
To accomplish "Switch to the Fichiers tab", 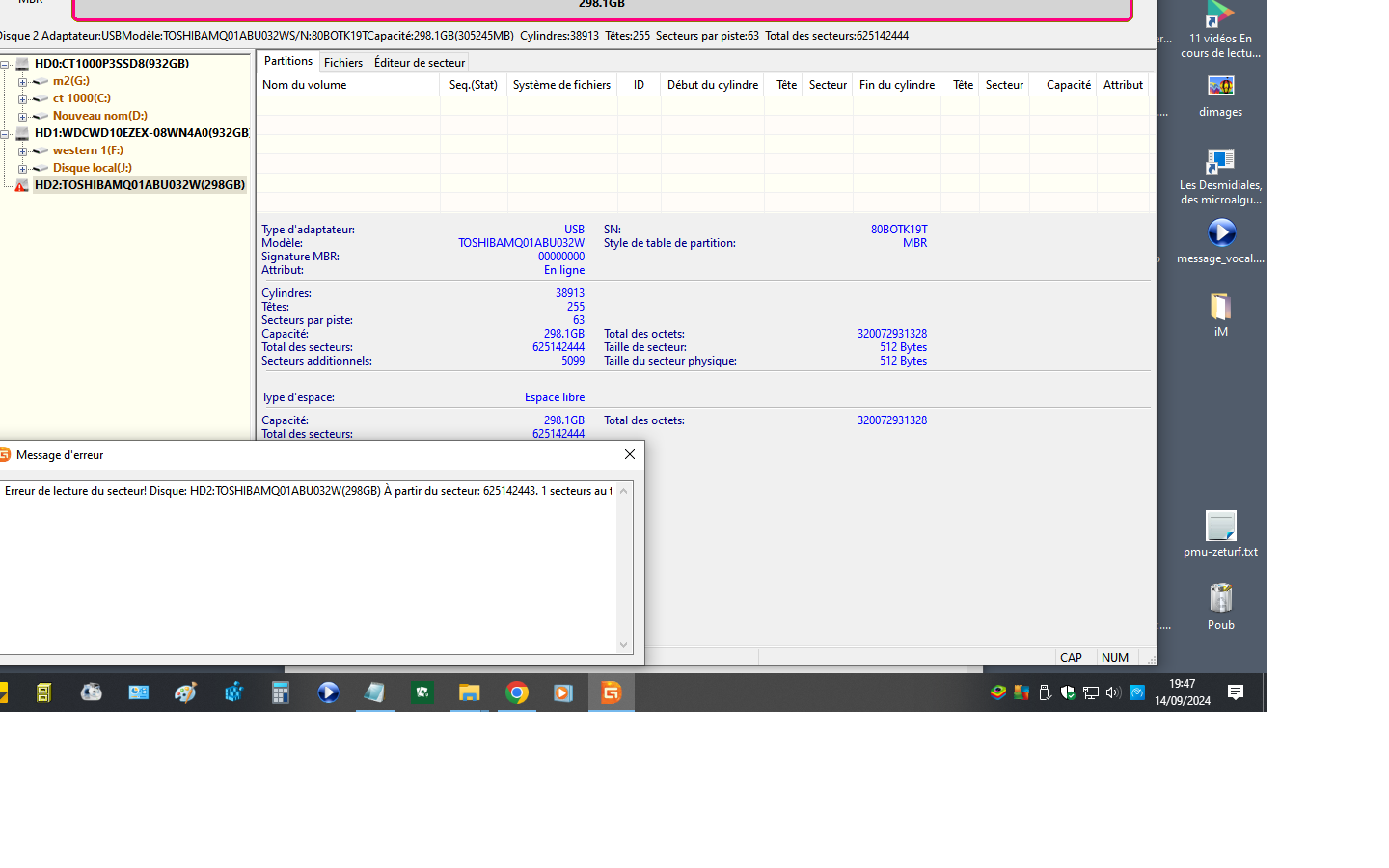I will point(343,63).
